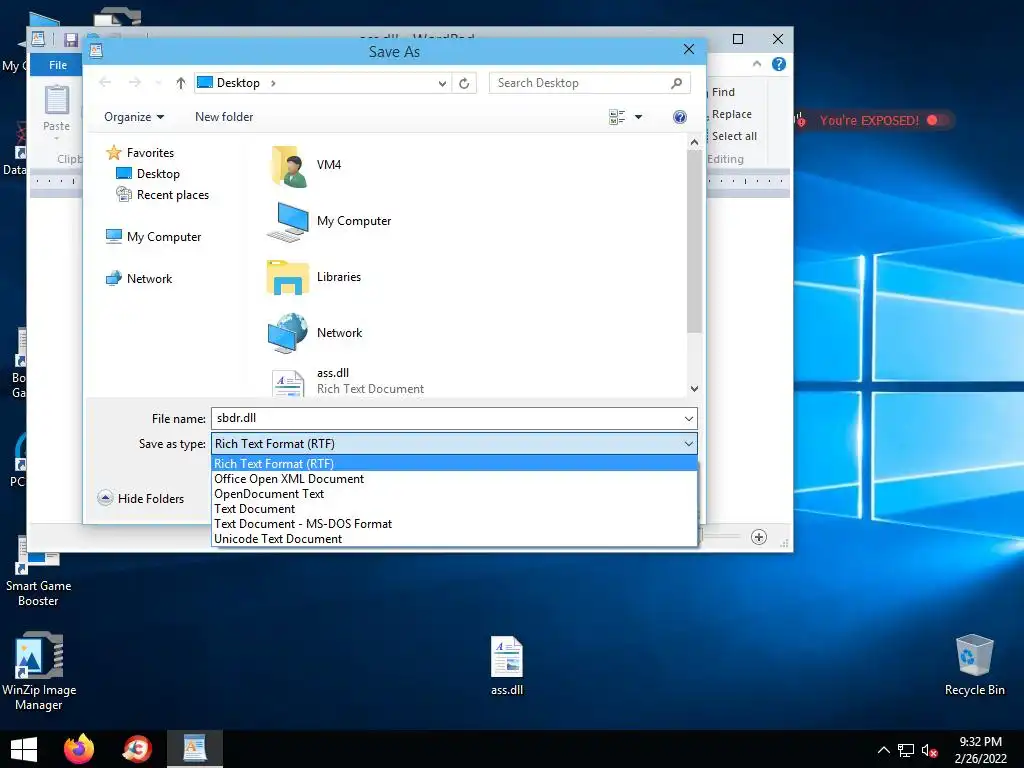Image resolution: width=1024 pixels, height=768 pixels.
Task: Click the New folder button
Action: tap(224, 117)
